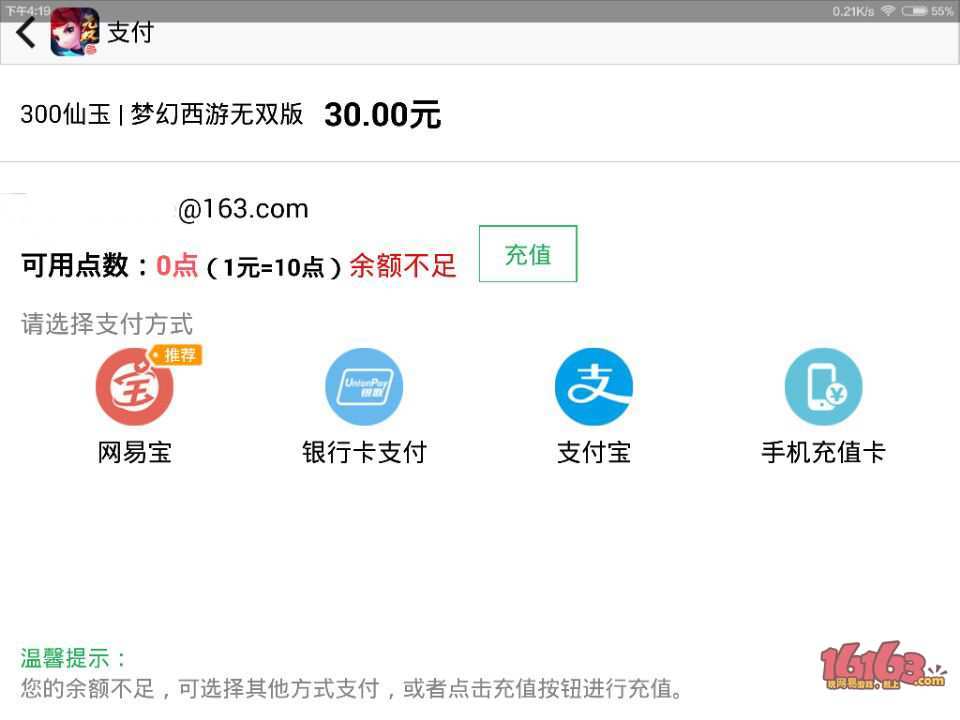Tap the 余额不足 warning text
960x720 pixels.
403,266
